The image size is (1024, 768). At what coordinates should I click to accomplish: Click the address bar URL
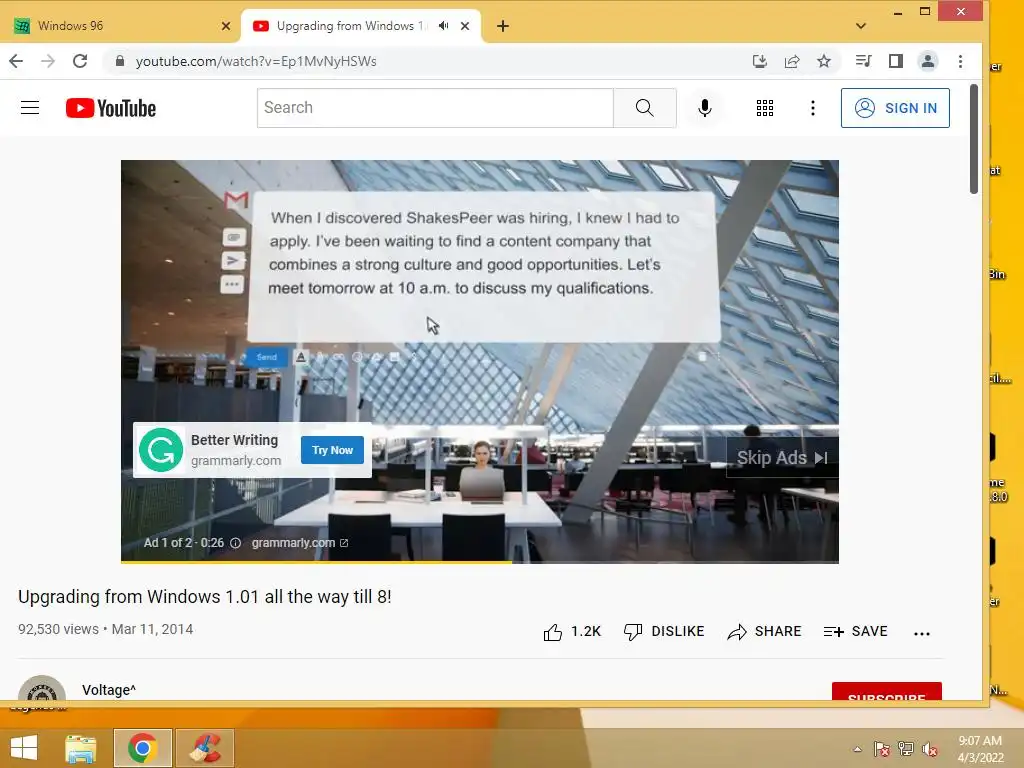coord(256,61)
